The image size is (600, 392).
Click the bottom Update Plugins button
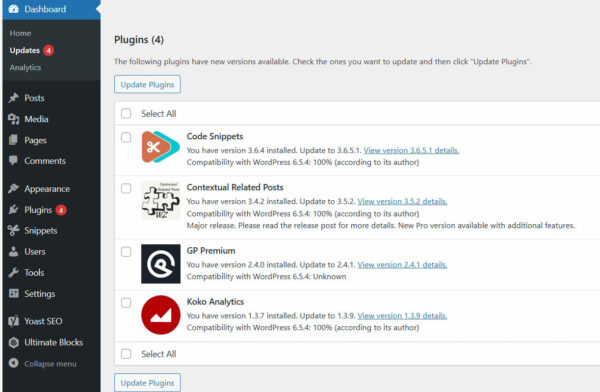147,382
